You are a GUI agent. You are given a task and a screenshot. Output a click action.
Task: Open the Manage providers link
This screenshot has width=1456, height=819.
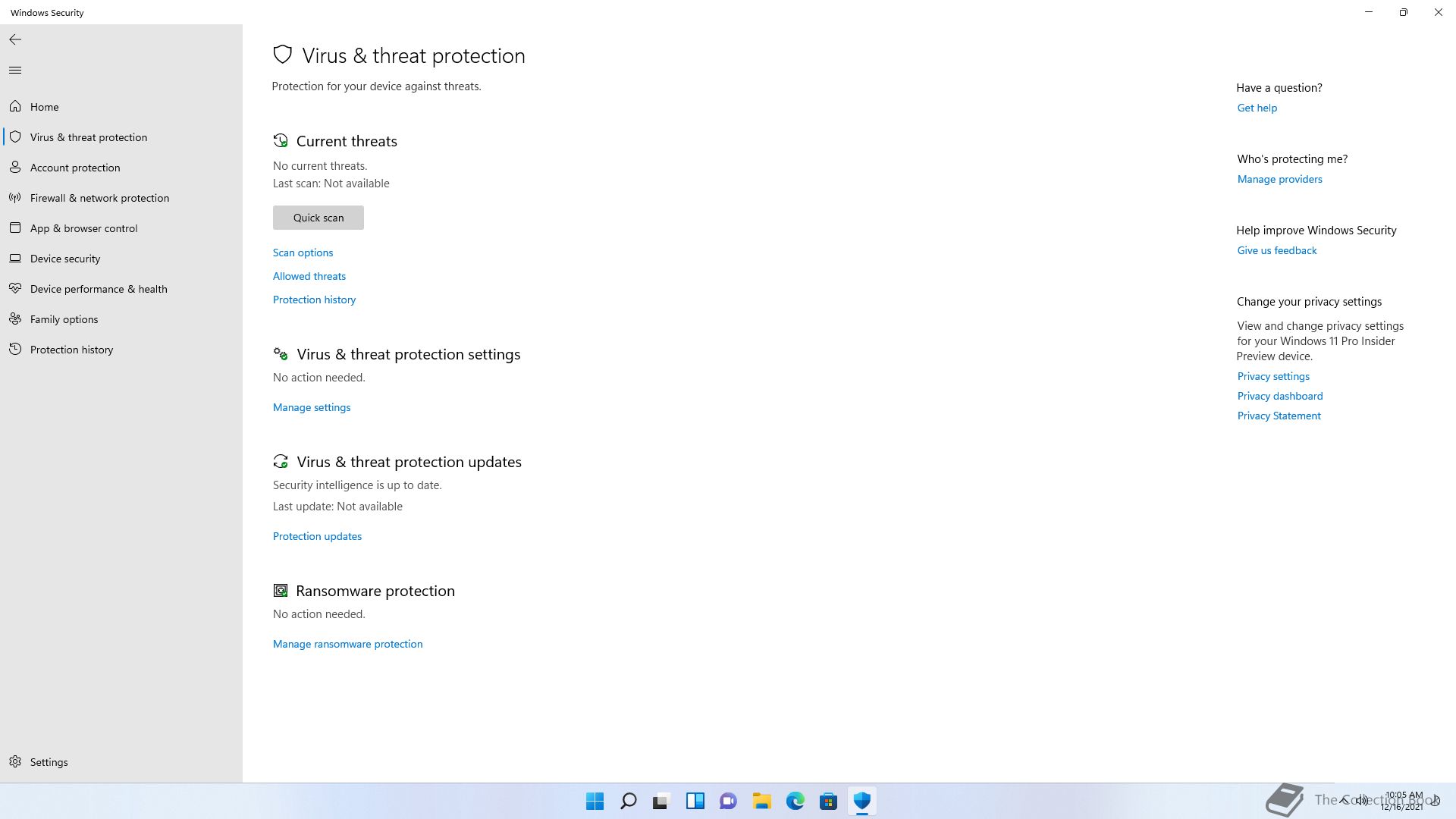click(x=1279, y=179)
